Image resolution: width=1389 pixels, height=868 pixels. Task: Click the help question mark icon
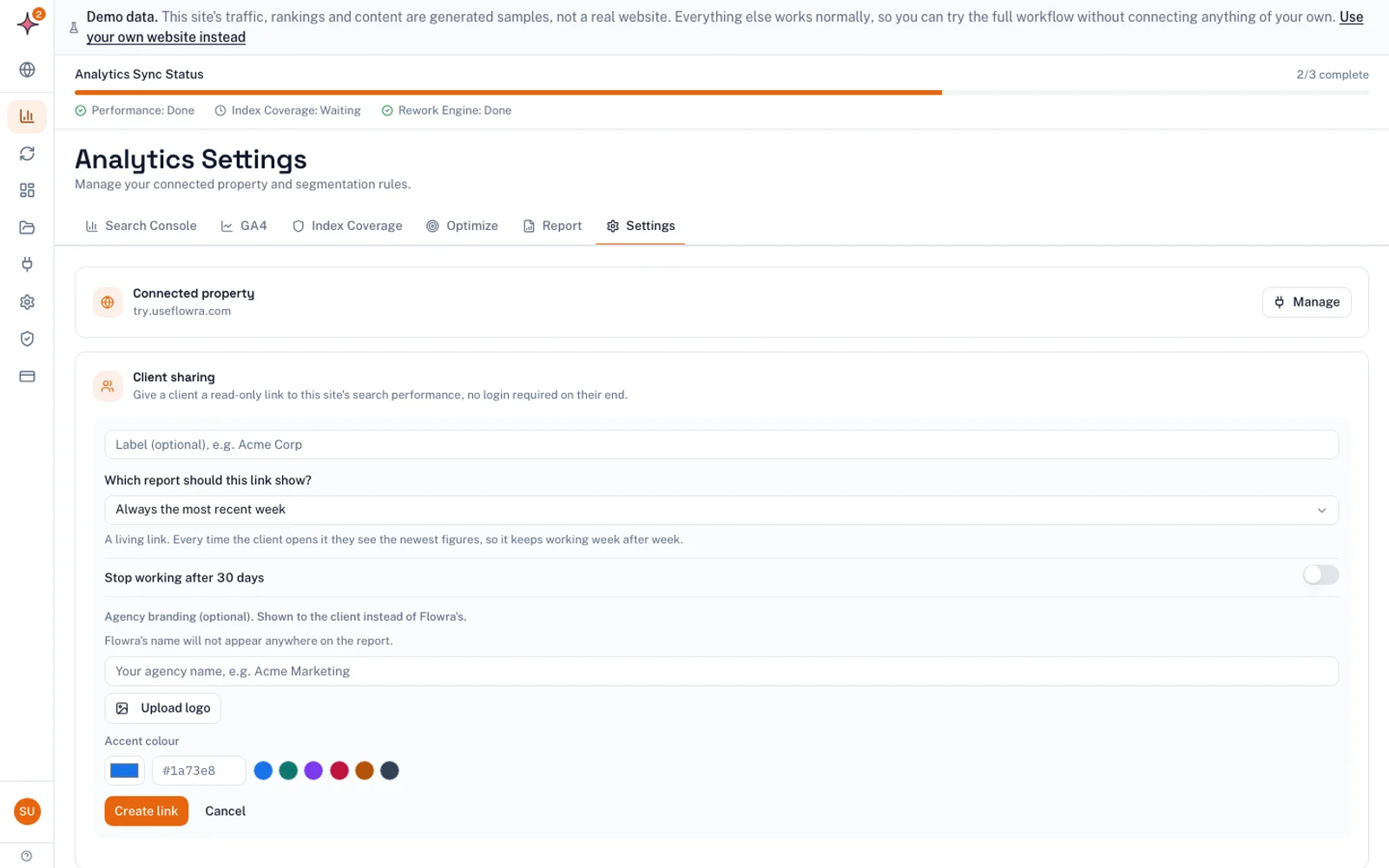(x=27, y=856)
